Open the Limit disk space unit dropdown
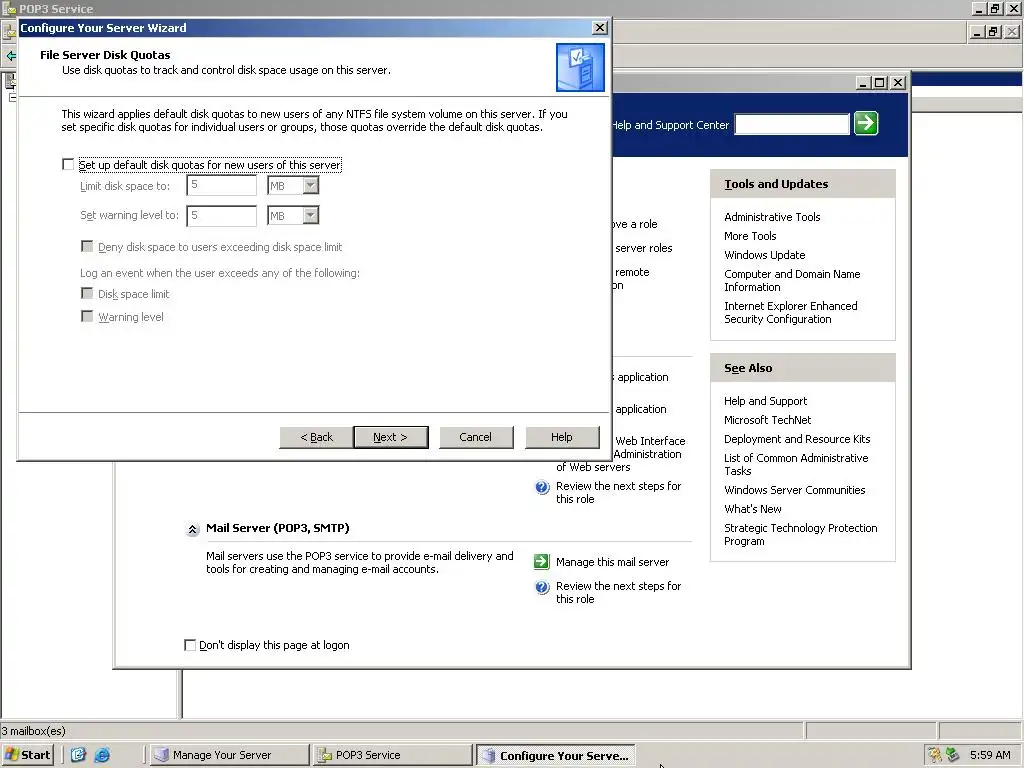This screenshot has height=768, width=1024. (311, 185)
